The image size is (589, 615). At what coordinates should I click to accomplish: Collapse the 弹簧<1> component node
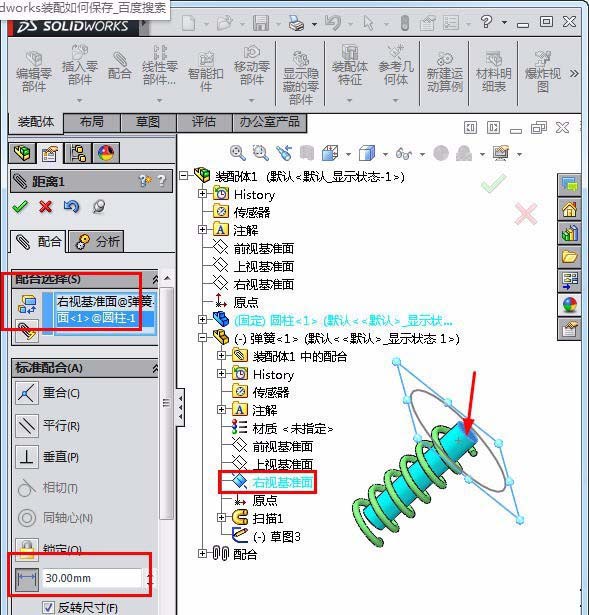point(202,338)
